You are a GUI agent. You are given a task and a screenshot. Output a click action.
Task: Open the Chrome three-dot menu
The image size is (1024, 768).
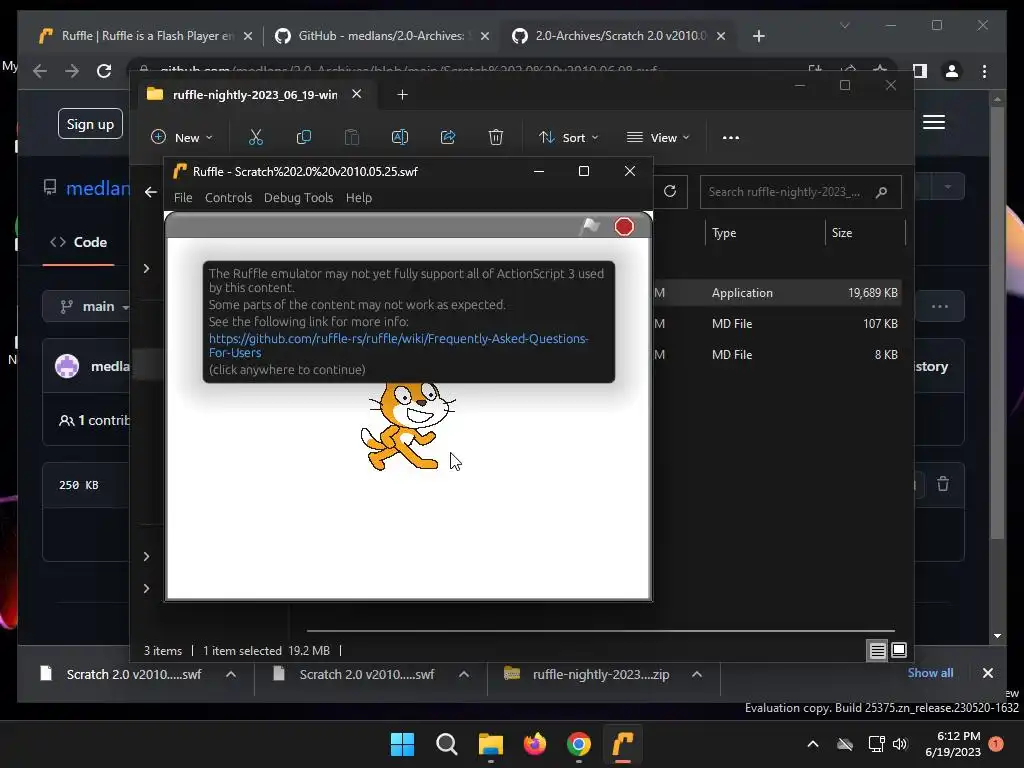[984, 71]
